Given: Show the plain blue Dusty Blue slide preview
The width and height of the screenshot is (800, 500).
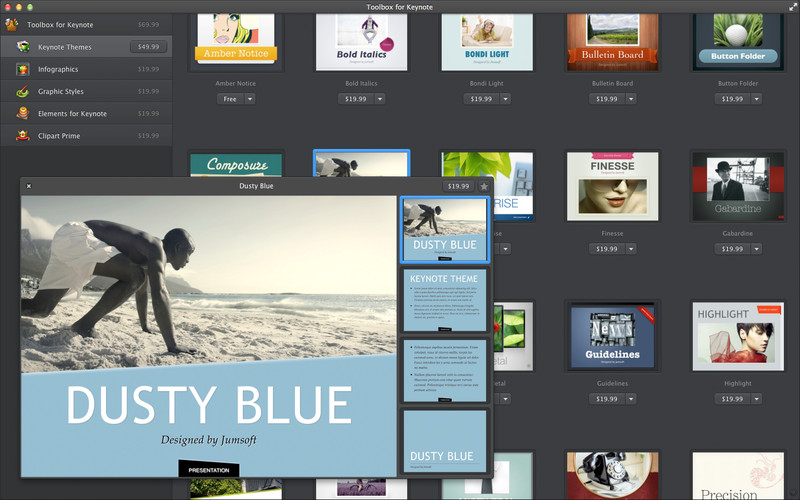Looking at the screenshot, I should coord(444,441).
